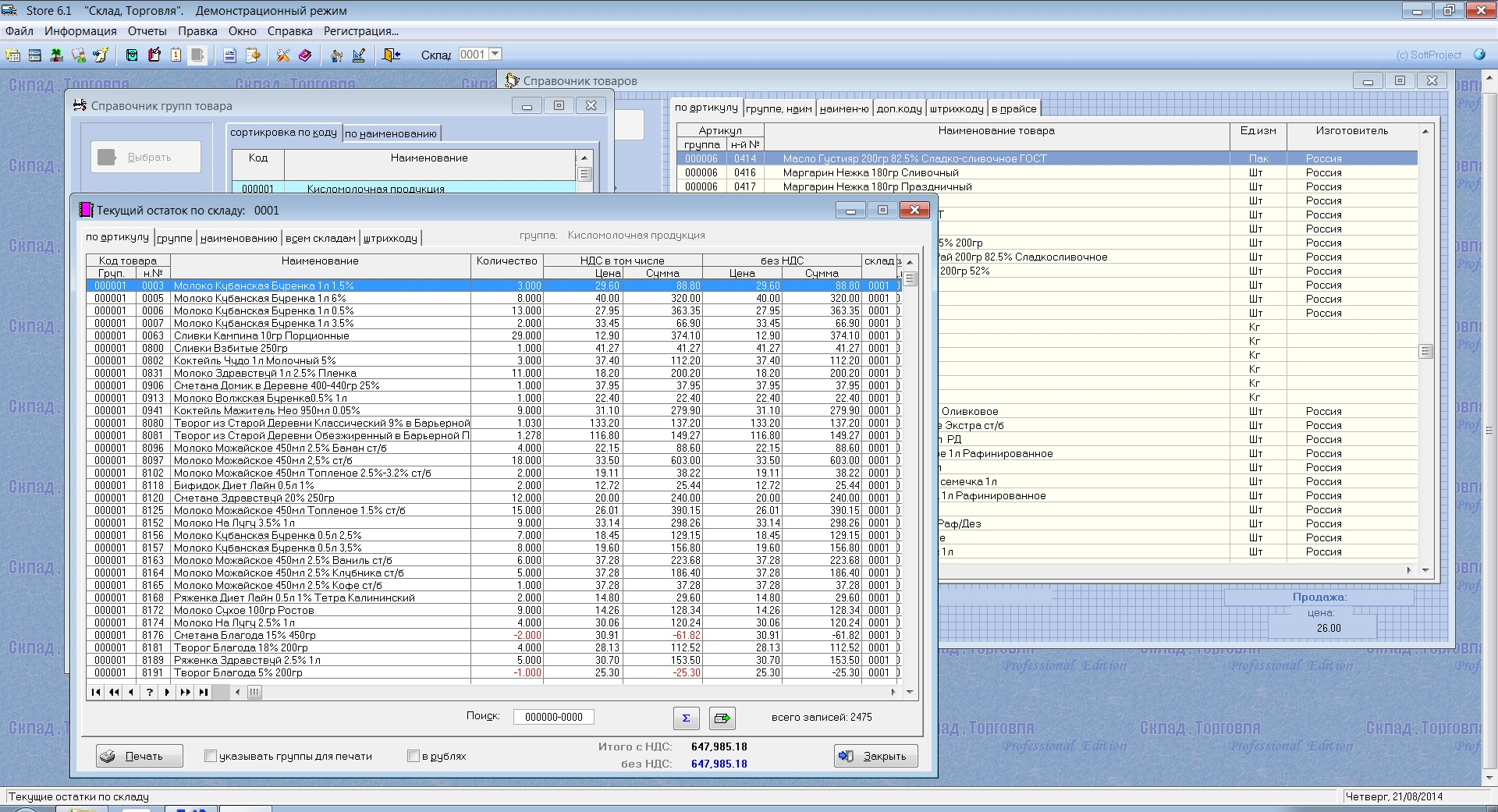1498x812 pixels.
Task: Click the exit door toolbar icon
Action: tap(391, 55)
